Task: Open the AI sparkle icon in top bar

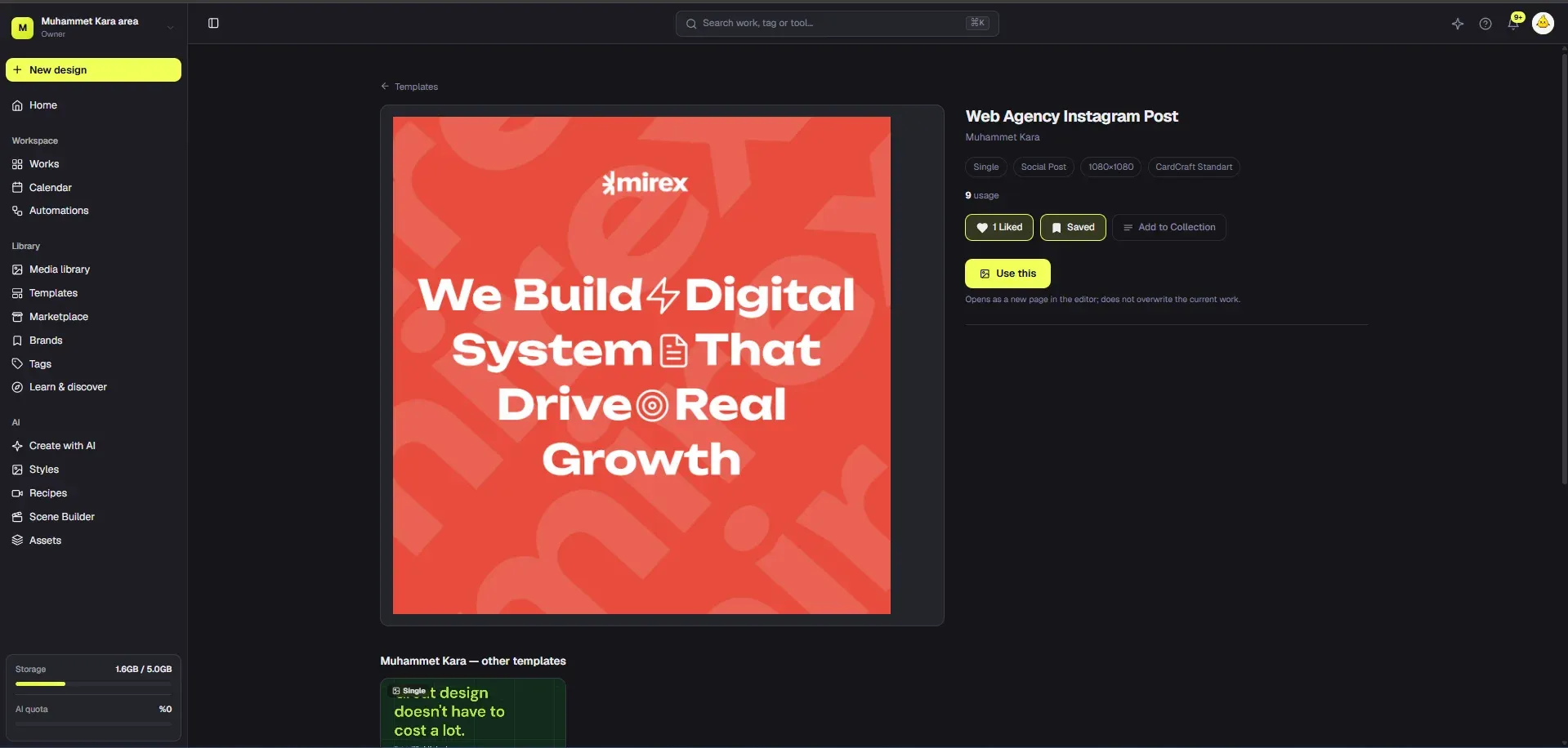Action: [x=1457, y=24]
